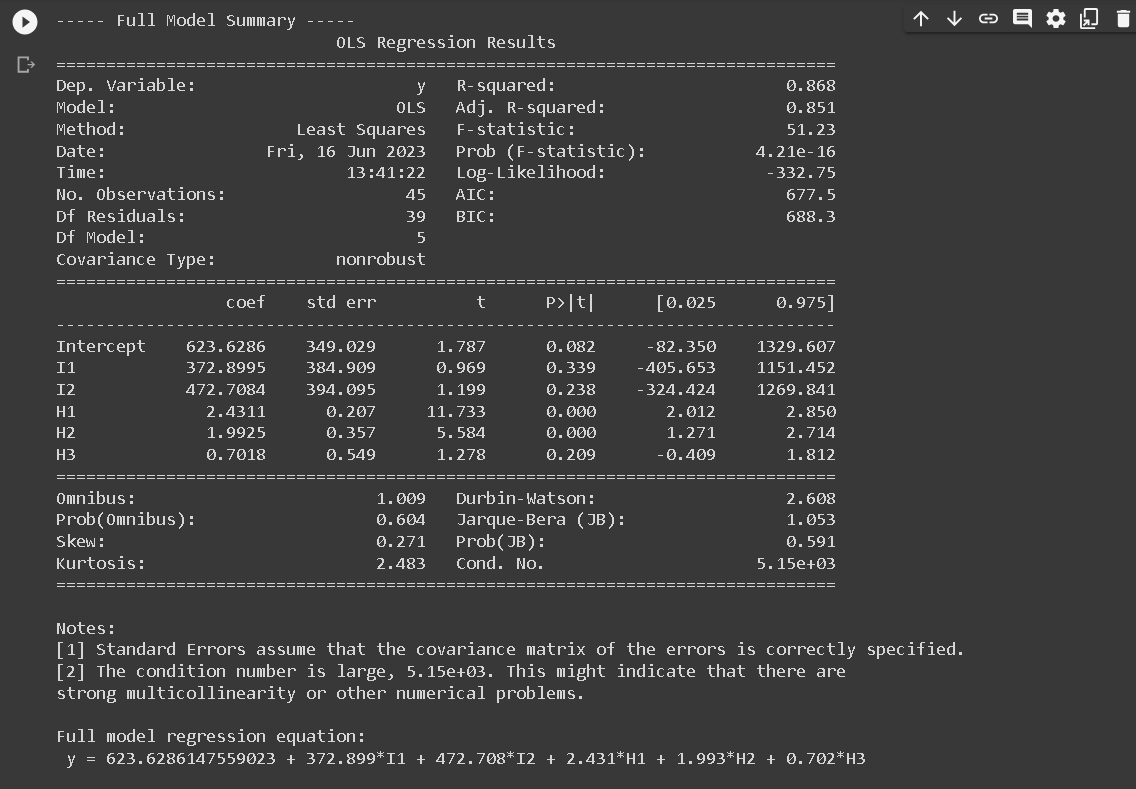Screen dimensions: 1136x789
Task: Copy link to cell via chain icon
Action: pyautogui.click(x=988, y=19)
